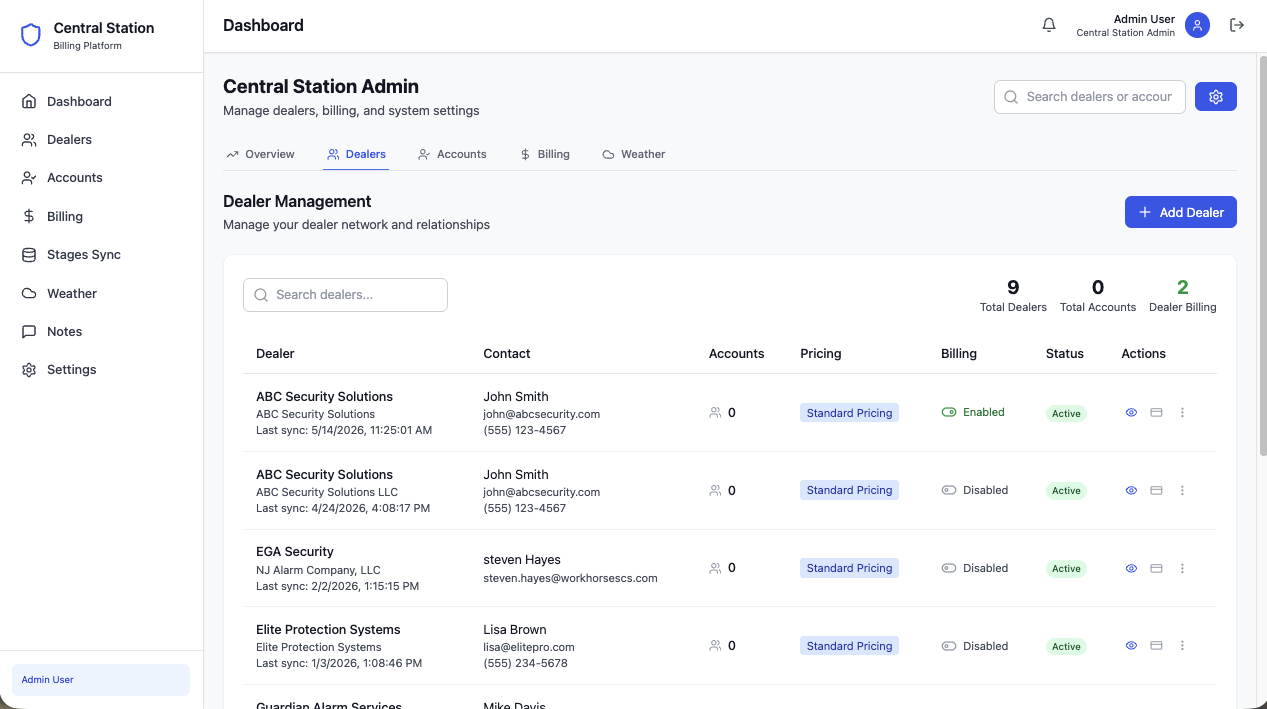Click Active status badge for EGA Security

click(x=1066, y=568)
